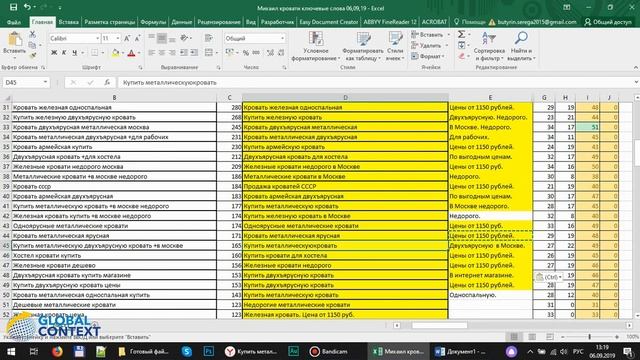Click the Undo arrow icon
Screen dimensions: 640x360
click(x=27, y=7)
